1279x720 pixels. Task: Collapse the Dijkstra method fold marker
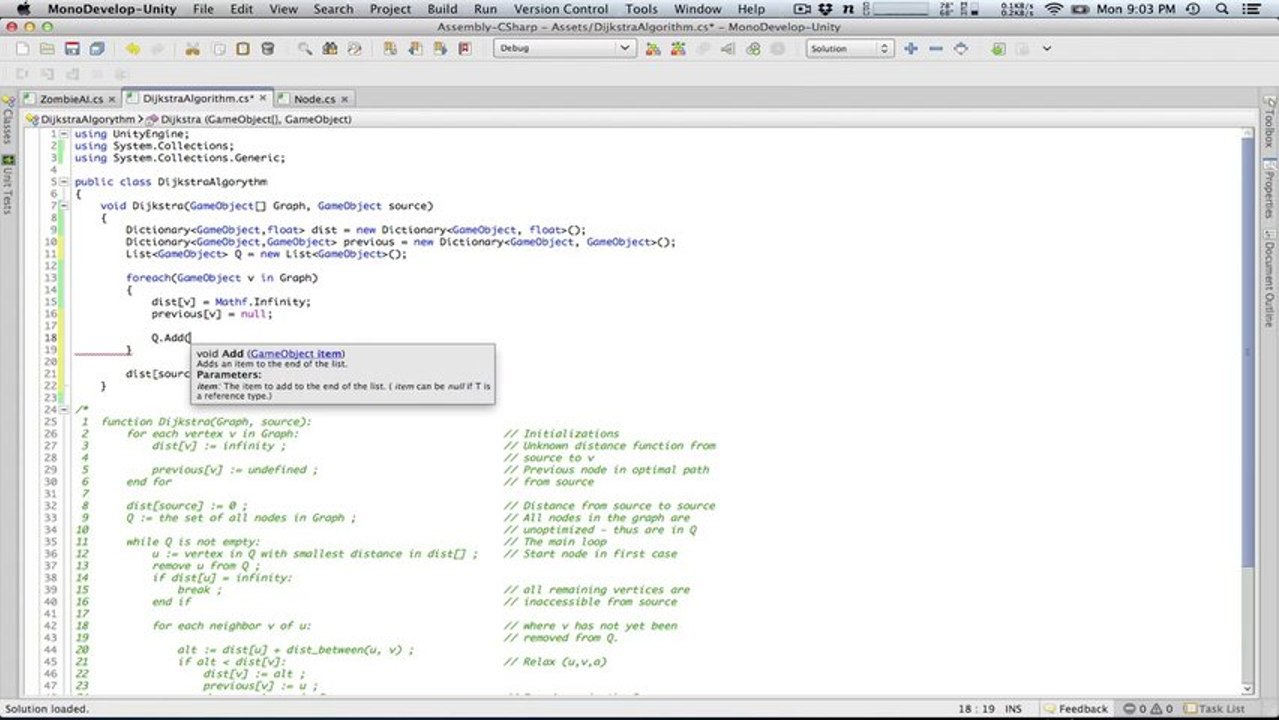point(65,206)
